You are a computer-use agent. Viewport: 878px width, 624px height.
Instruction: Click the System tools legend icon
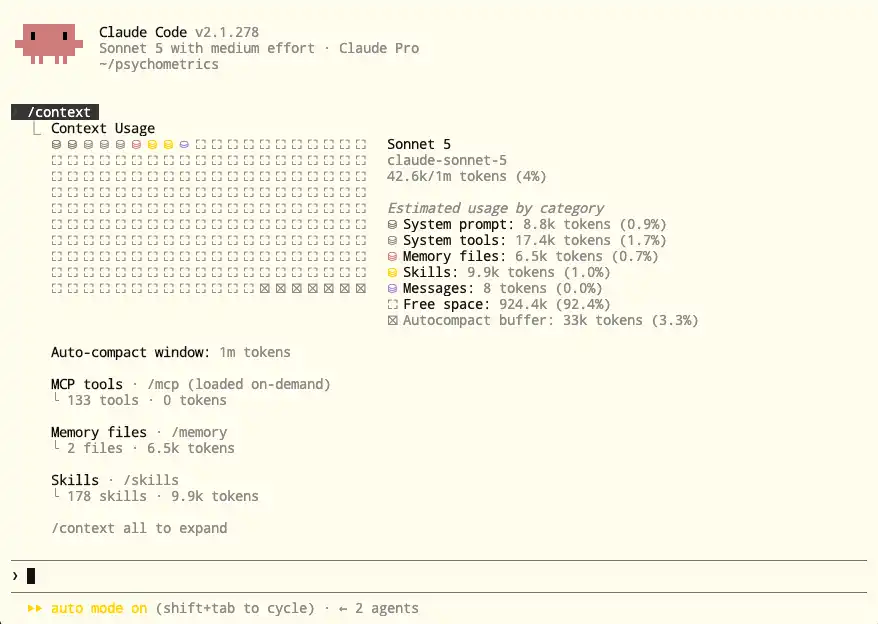(x=393, y=241)
